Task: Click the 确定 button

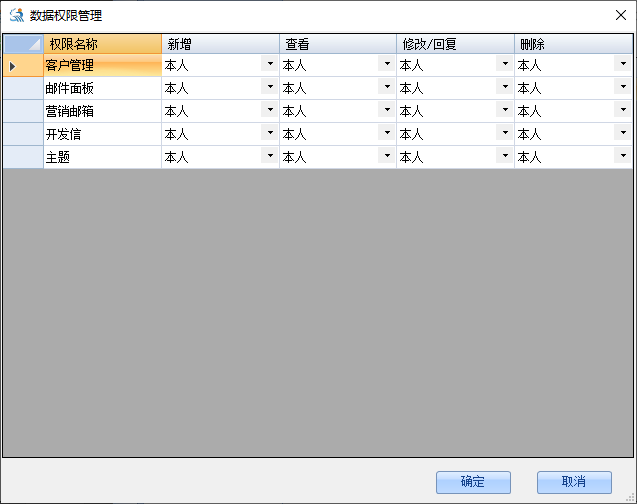Action: tap(473, 482)
